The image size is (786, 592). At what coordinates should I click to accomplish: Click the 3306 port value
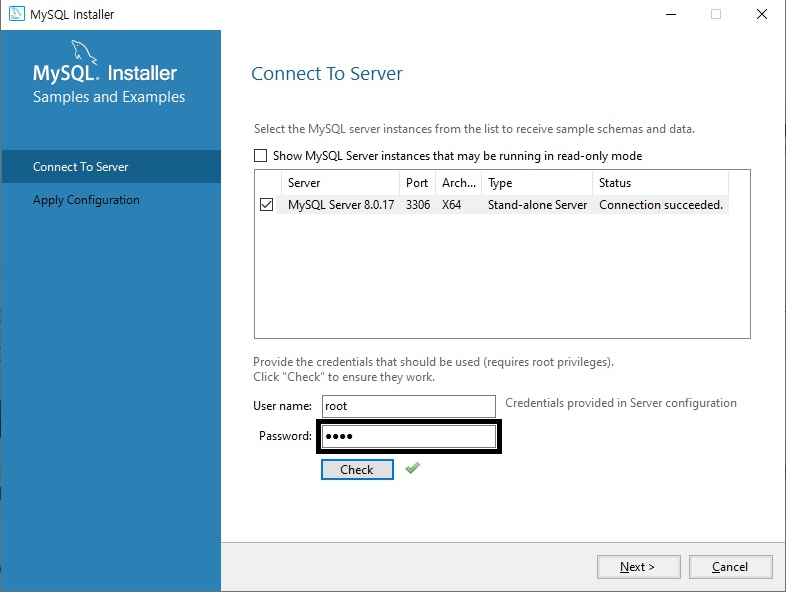[418, 205]
